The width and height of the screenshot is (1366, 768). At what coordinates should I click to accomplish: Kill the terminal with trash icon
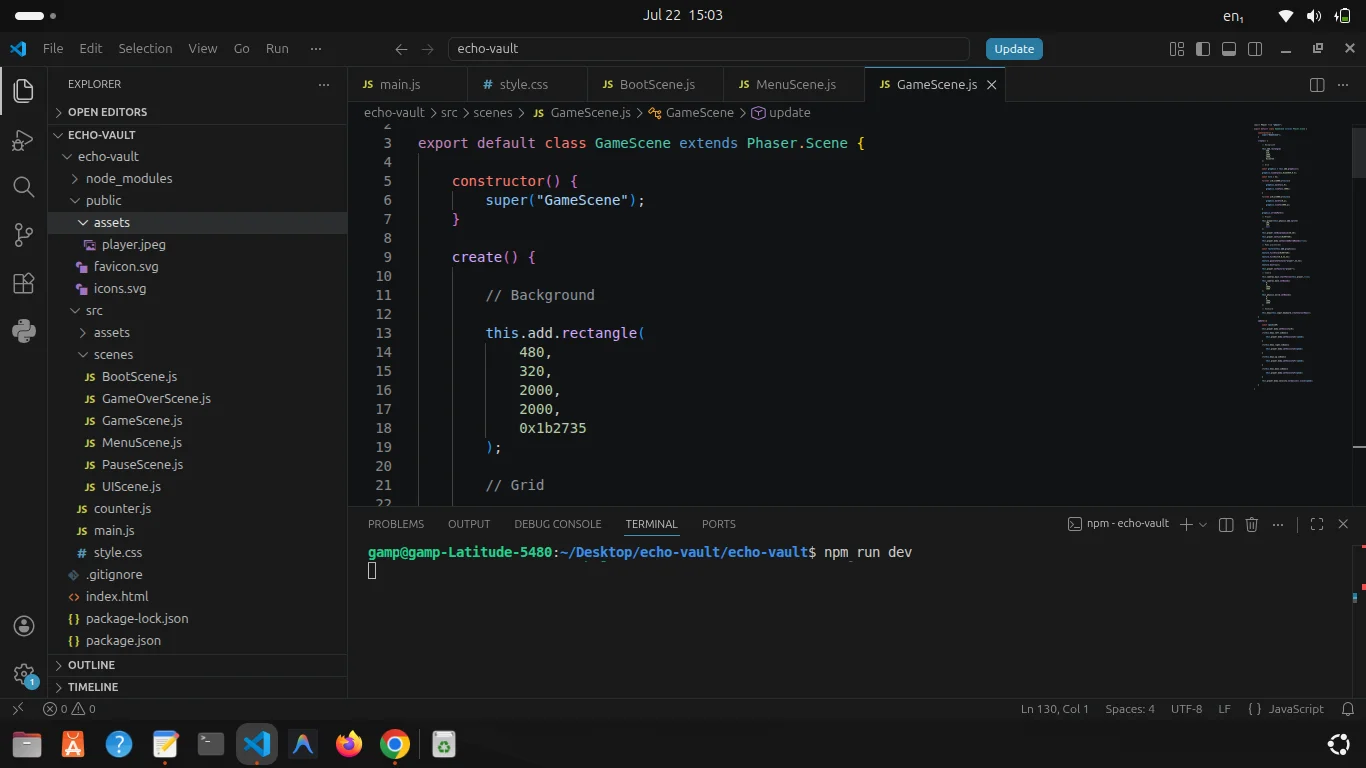point(1252,524)
